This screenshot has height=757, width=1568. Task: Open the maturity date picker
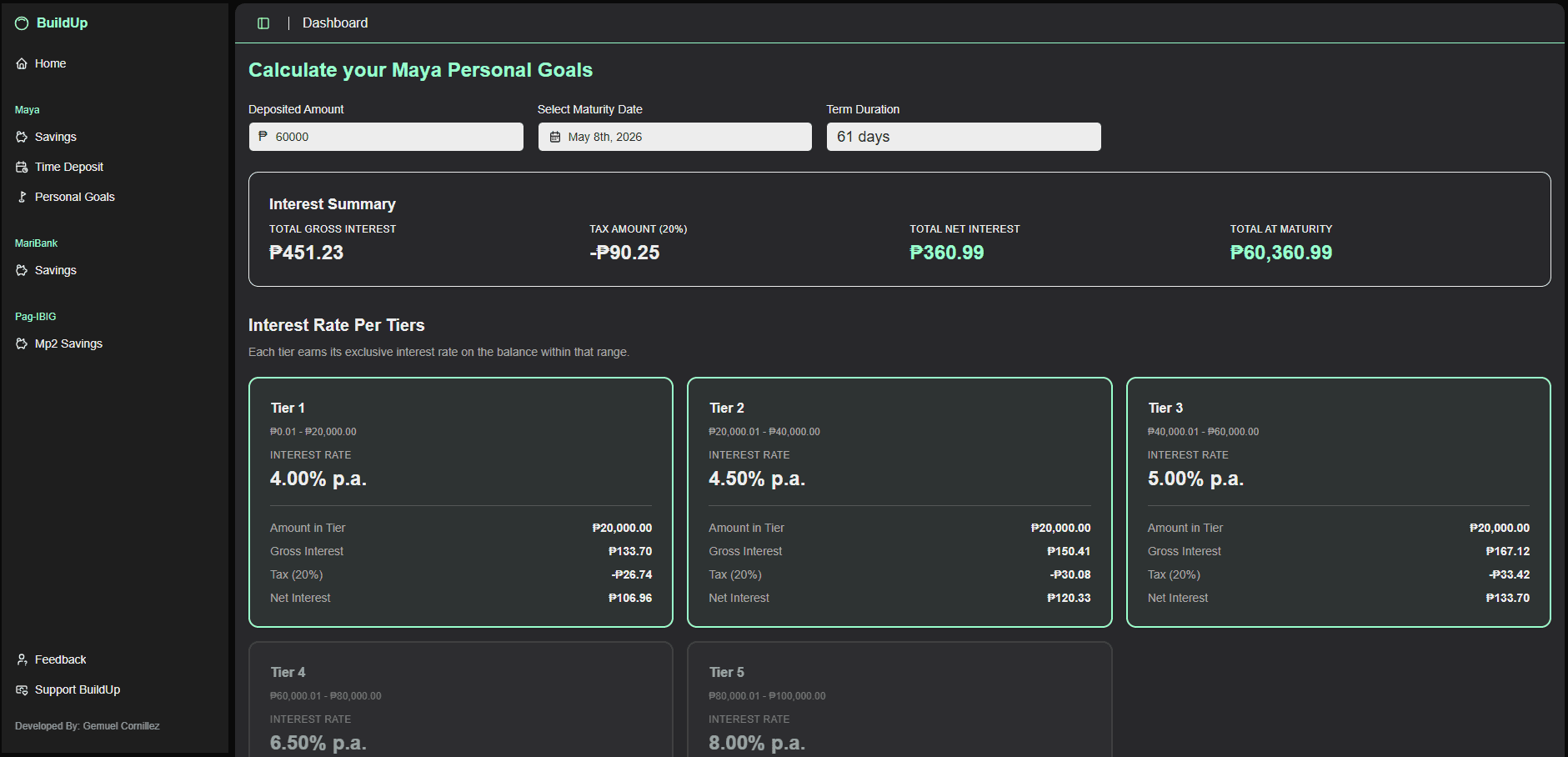[x=675, y=137]
